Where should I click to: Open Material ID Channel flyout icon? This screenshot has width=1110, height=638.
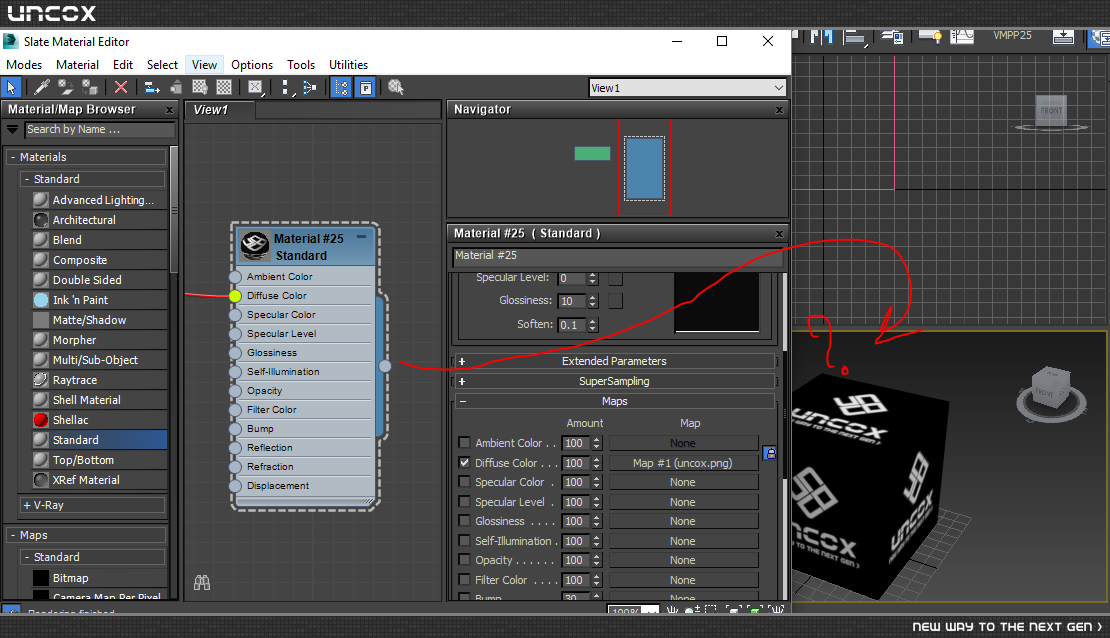point(256,88)
